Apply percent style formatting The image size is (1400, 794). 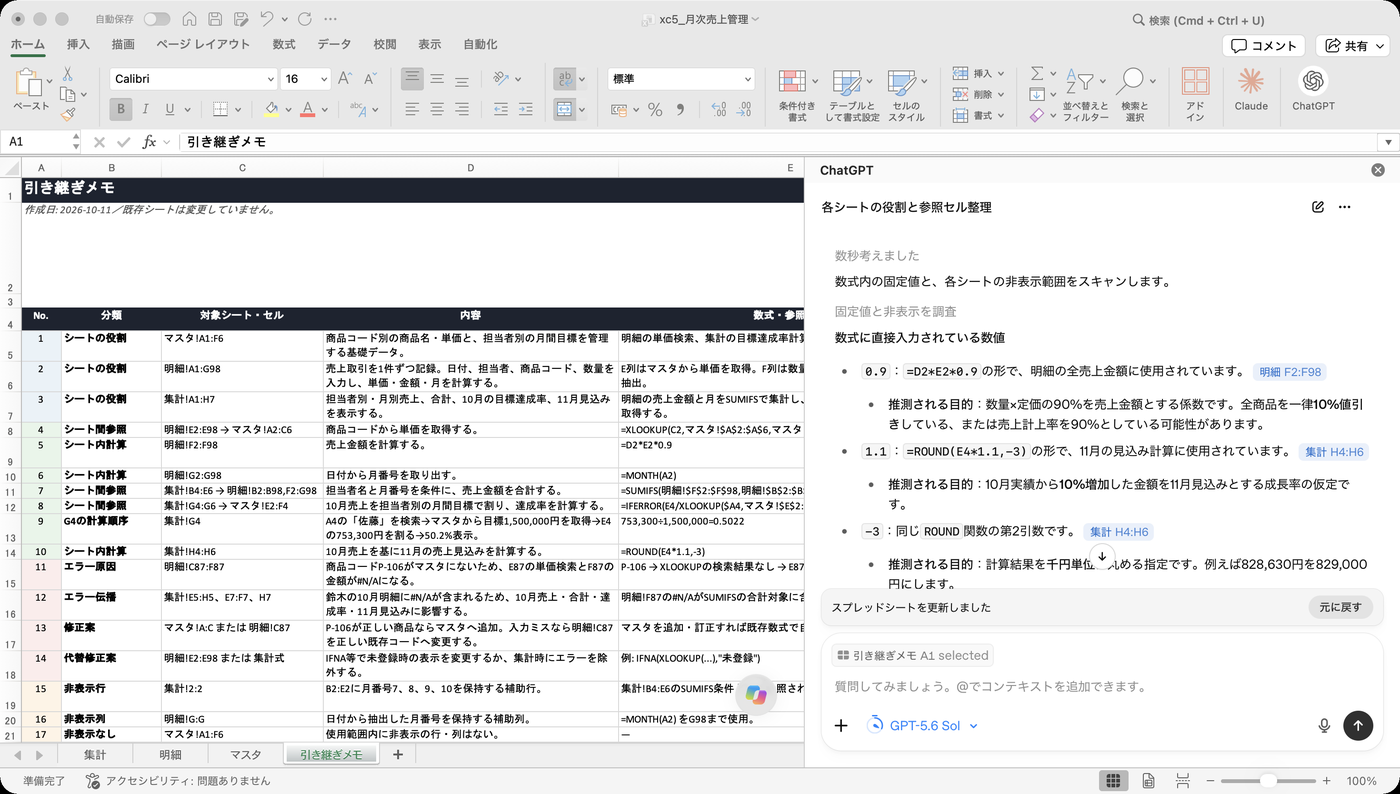pyautogui.click(x=655, y=109)
